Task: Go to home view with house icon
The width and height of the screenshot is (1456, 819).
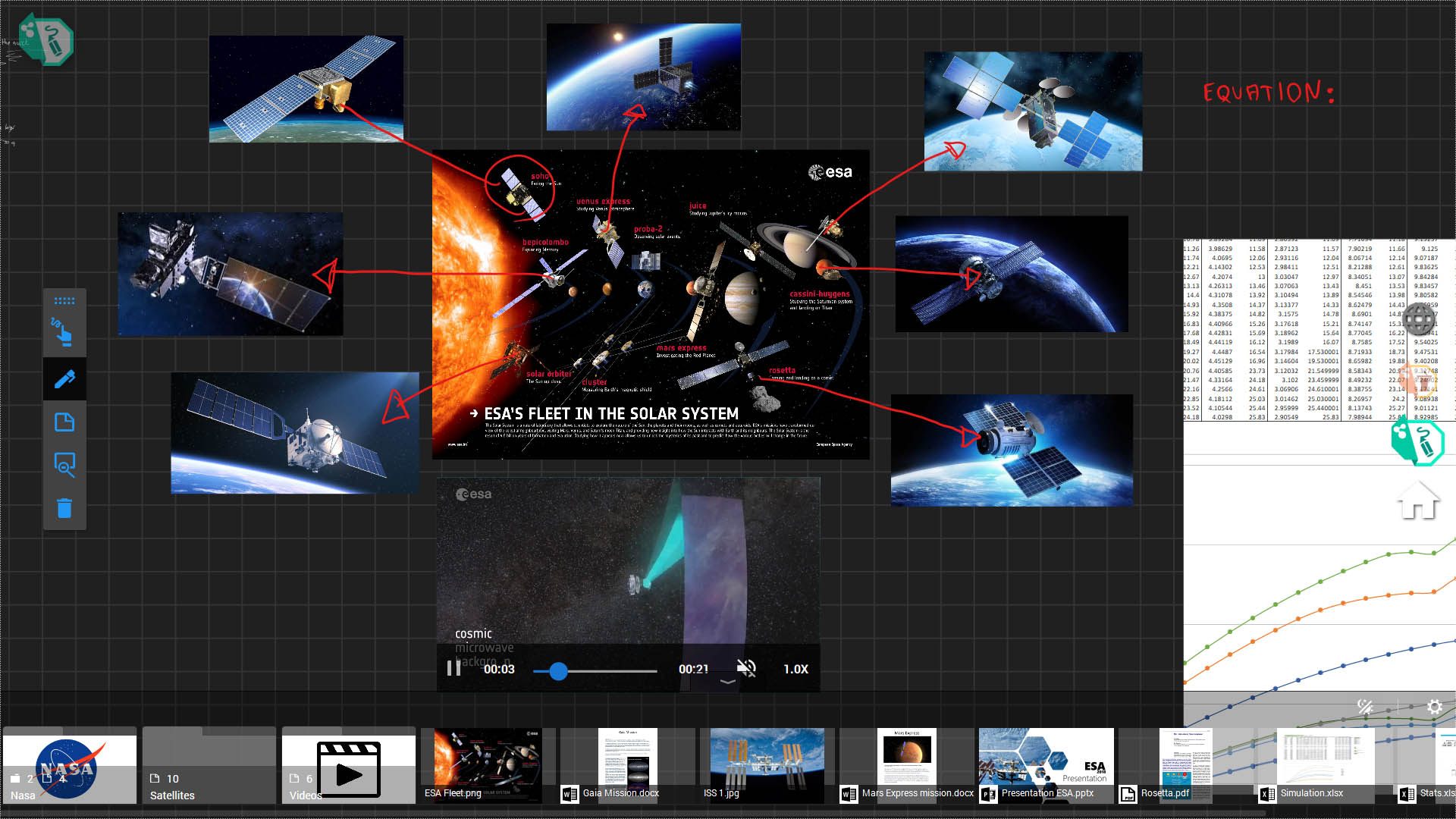Action: 1418,500
